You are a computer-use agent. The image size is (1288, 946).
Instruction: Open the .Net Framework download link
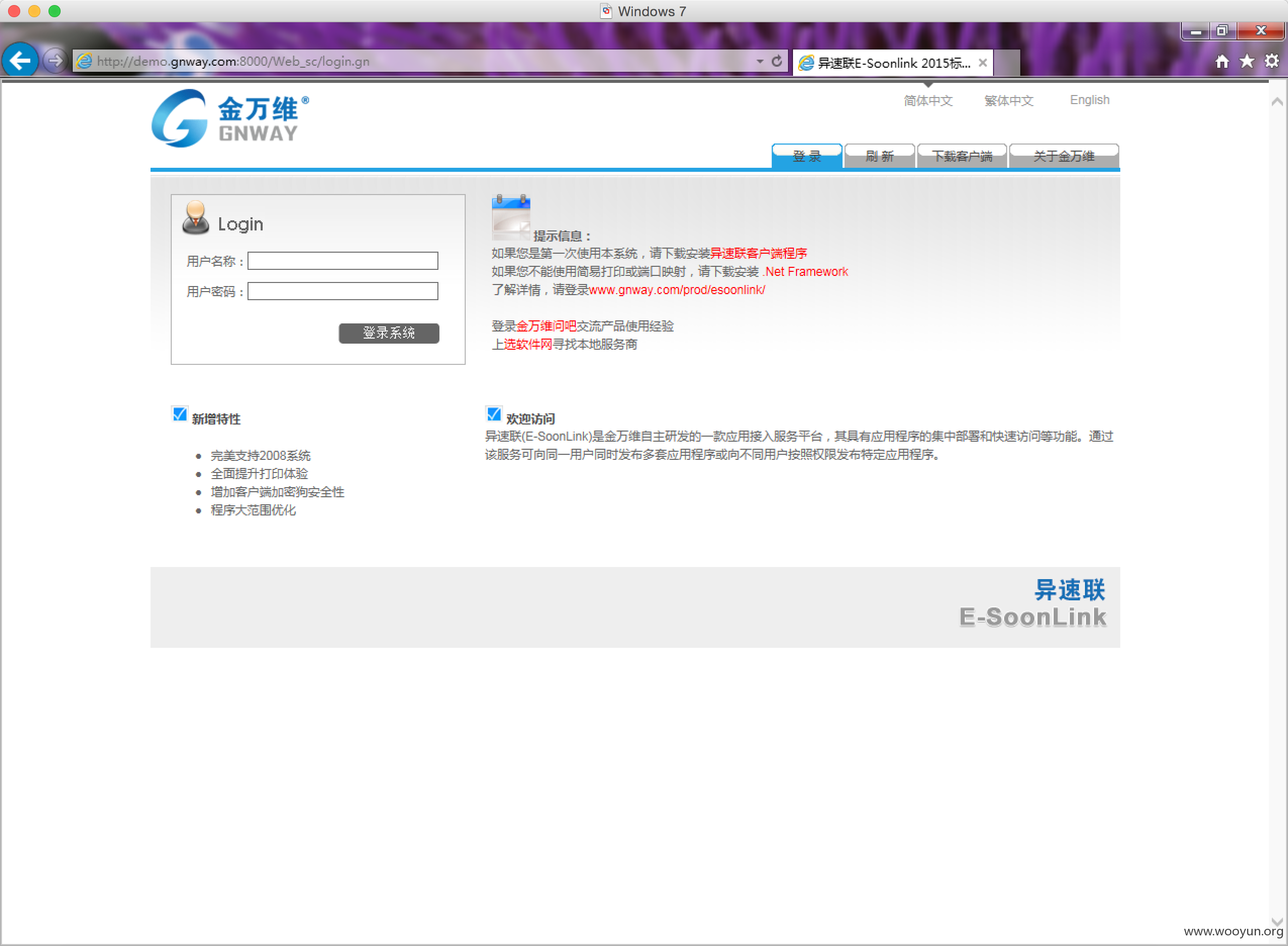(x=806, y=271)
